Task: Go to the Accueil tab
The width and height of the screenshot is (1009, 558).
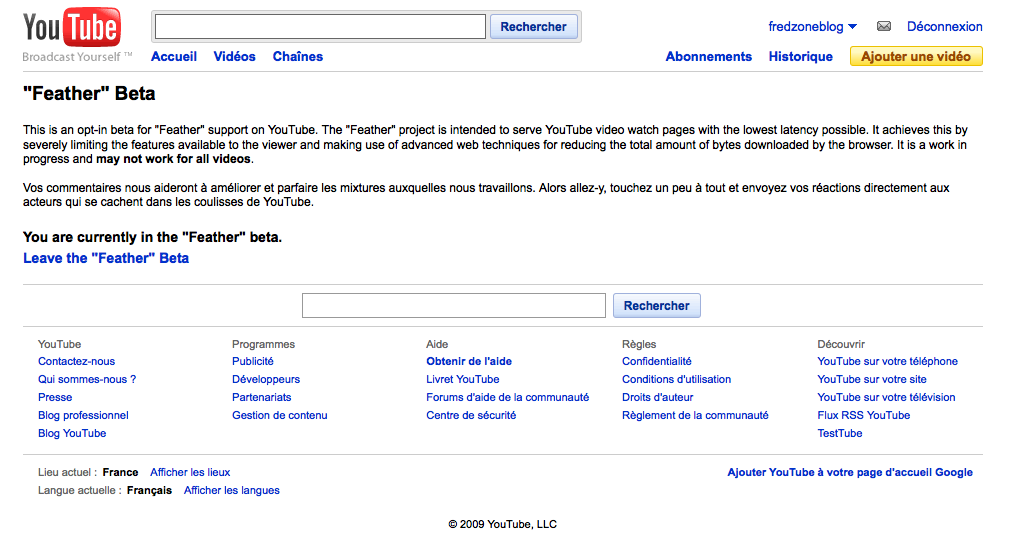Action: click(174, 57)
